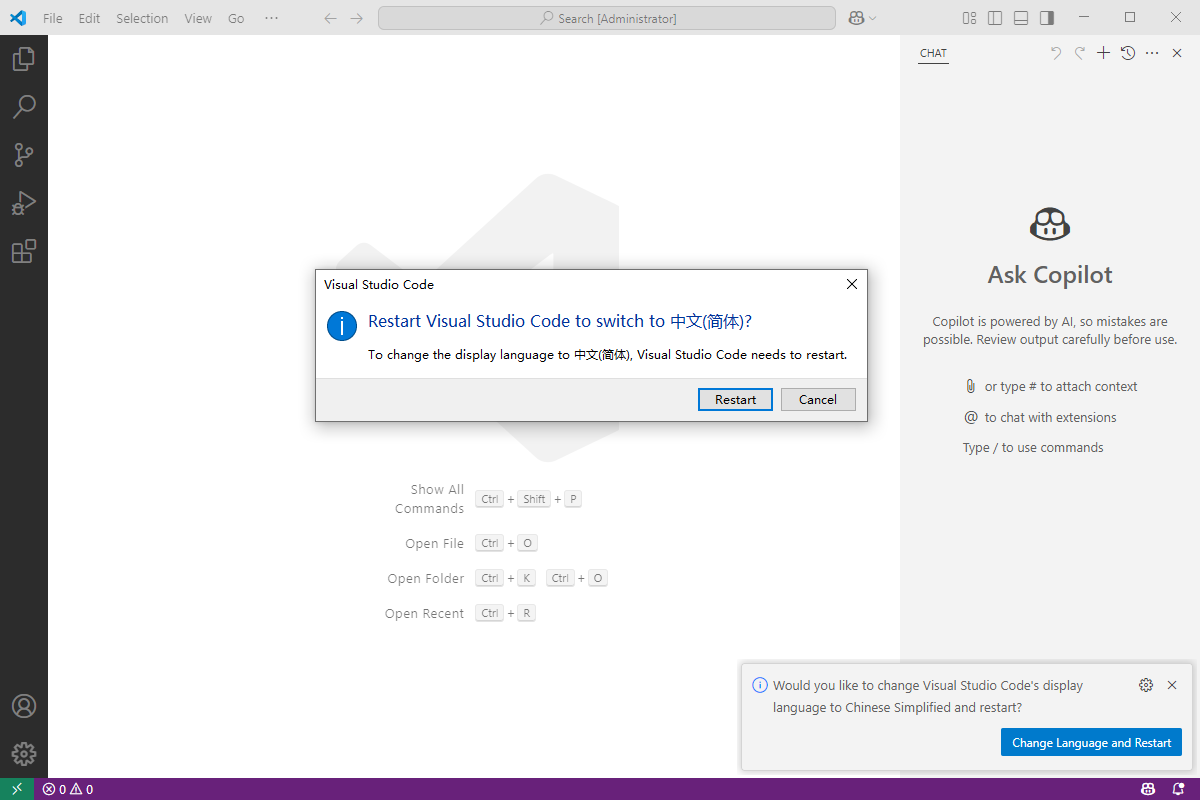Toggle the primary side bar
The height and width of the screenshot is (800, 1200).
point(995,18)
